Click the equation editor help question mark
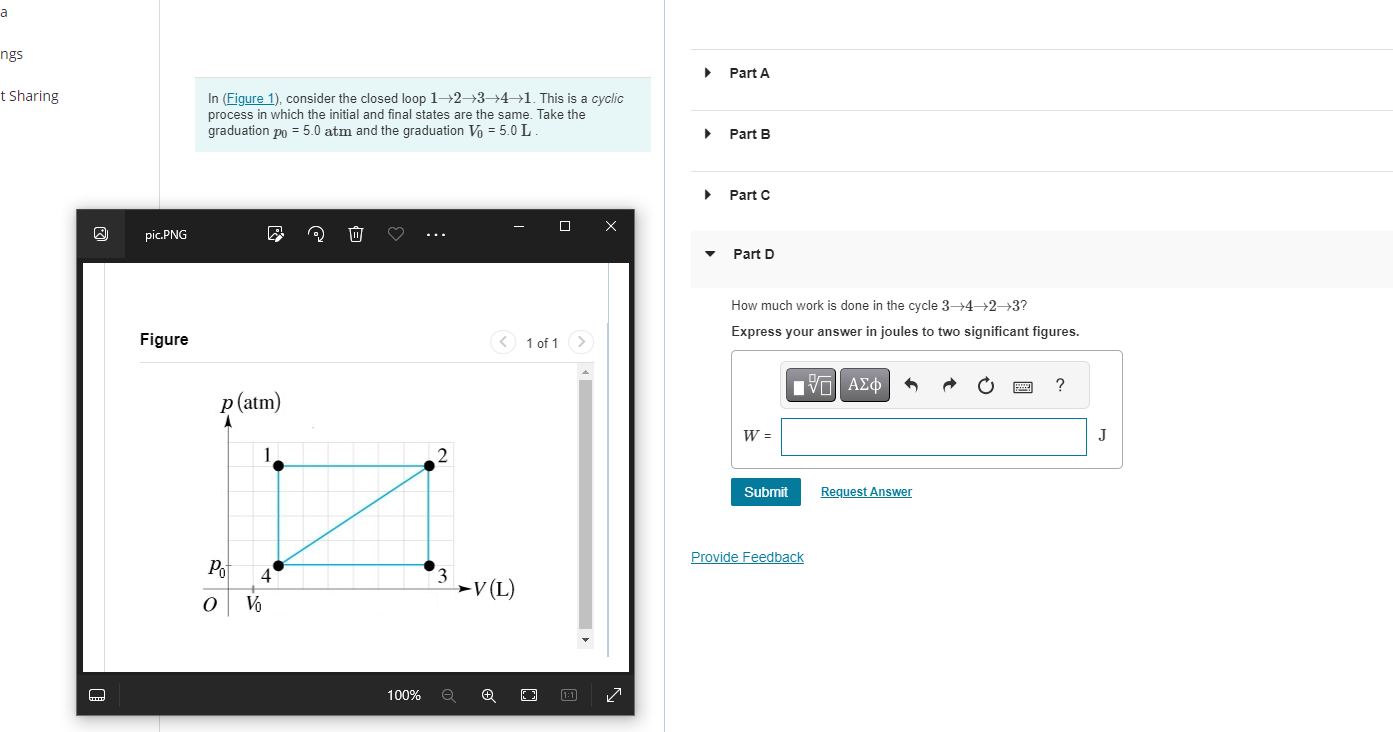Image resolution: width=1393 pixels, height=732 pixels. click(1059, 385)
